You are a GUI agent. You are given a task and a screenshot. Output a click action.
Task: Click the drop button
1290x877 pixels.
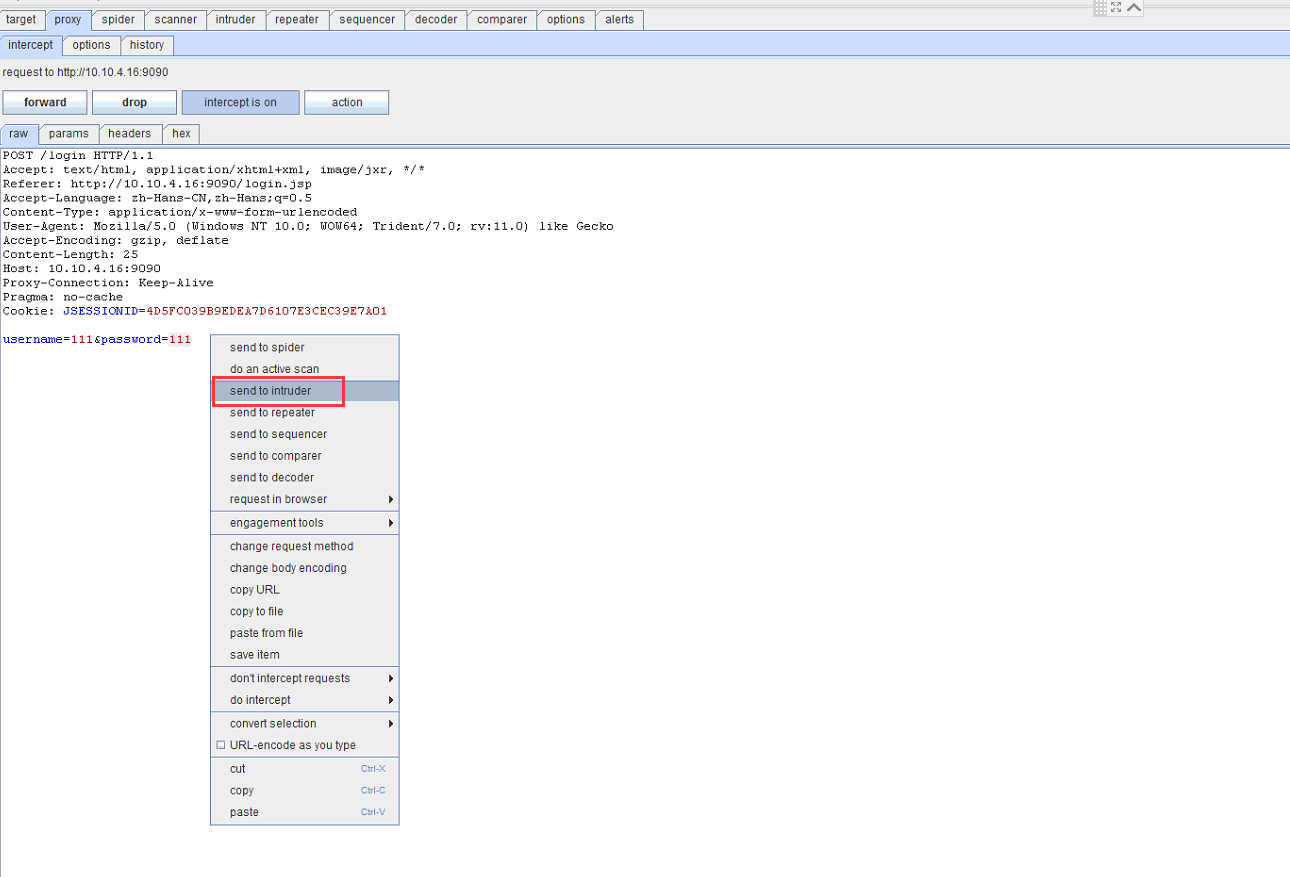coord(134,102)
